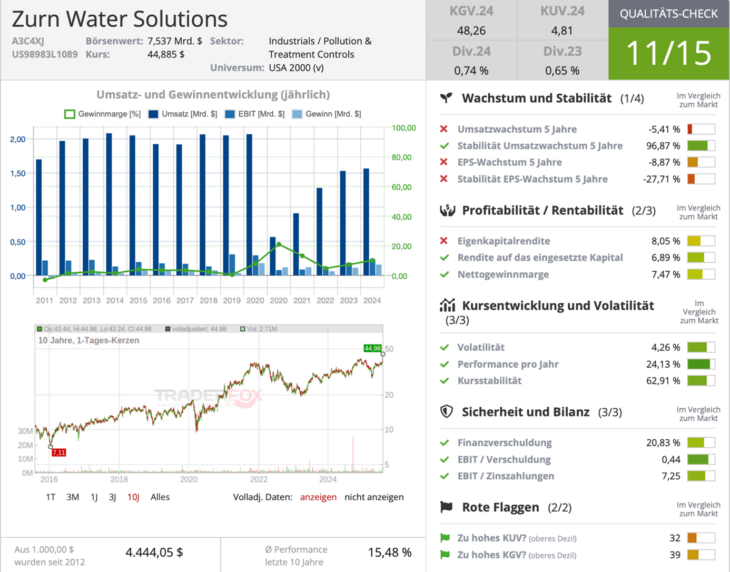Image resolution: width=730 pixels, height=572 pixels.
Task: Click the green check beside Volatilität
Action: (444, 347)
